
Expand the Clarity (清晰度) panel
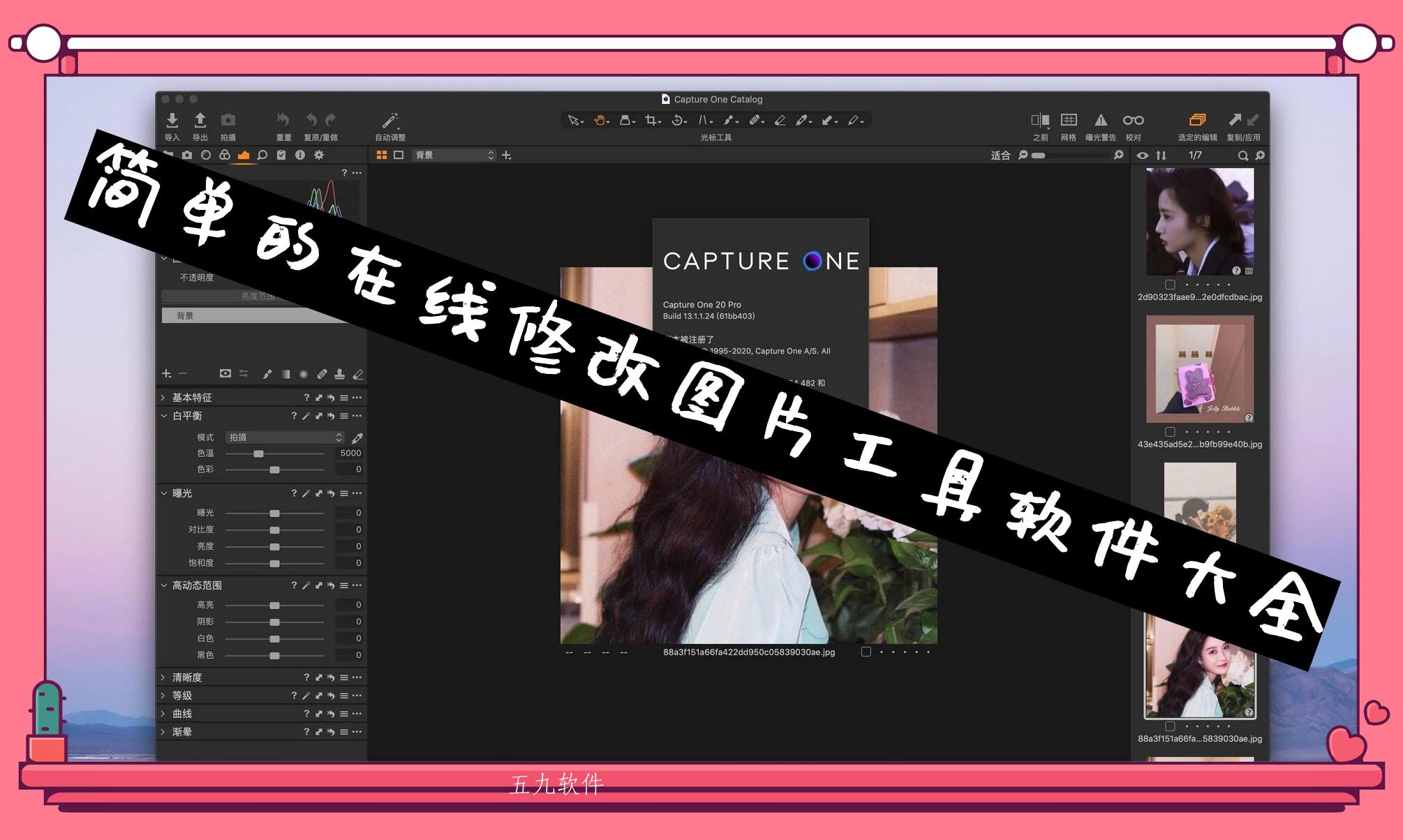coord(163,677)
